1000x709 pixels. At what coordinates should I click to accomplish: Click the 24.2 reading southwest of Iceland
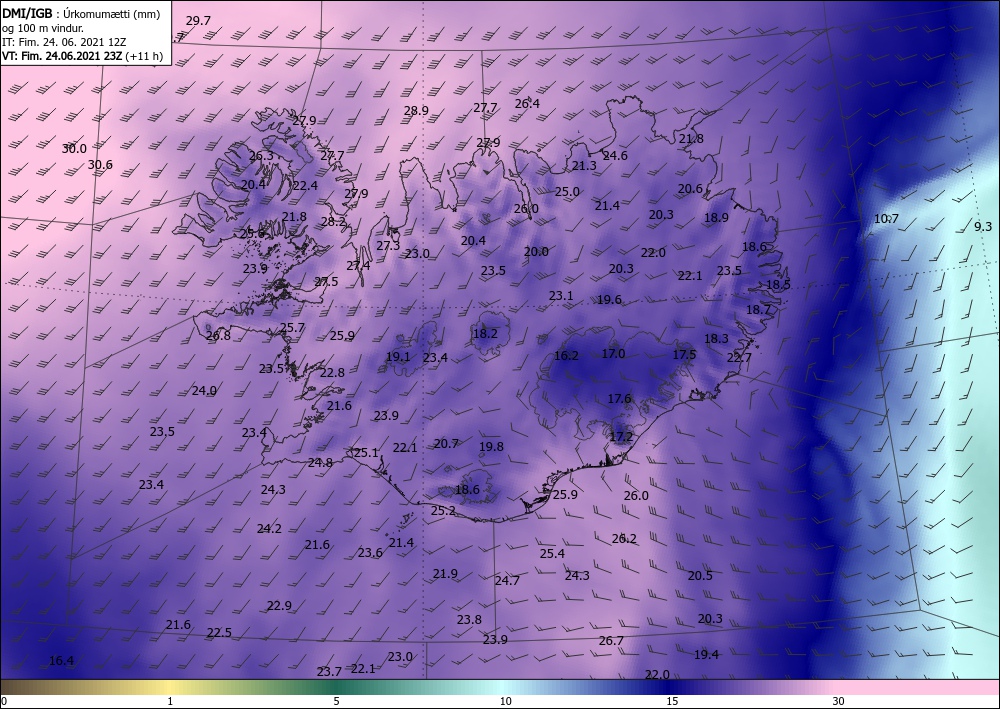[x=269, y=529]
